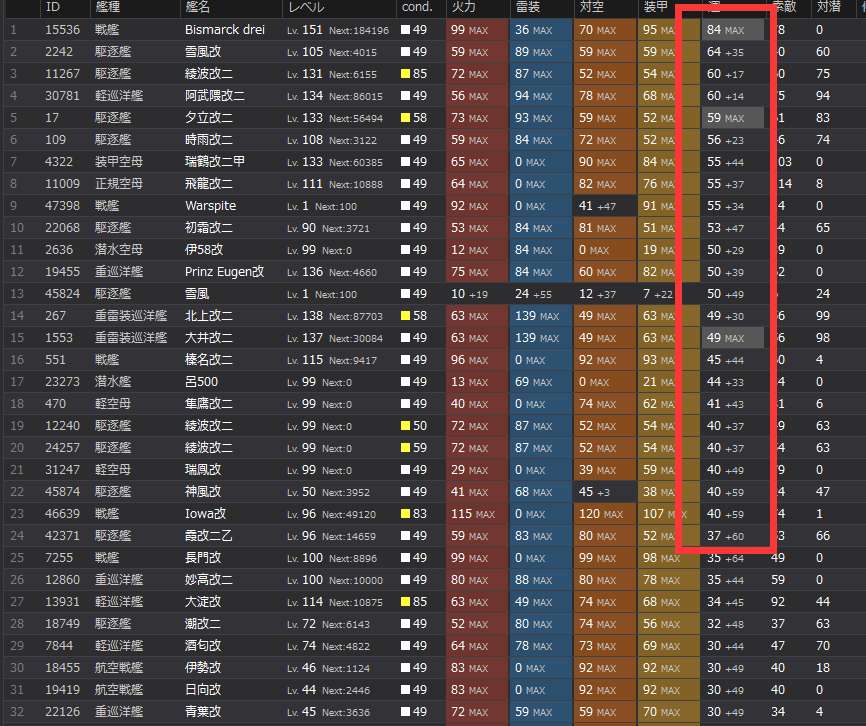Click the yellow cond square for 夕立改二

click(405, 118)
